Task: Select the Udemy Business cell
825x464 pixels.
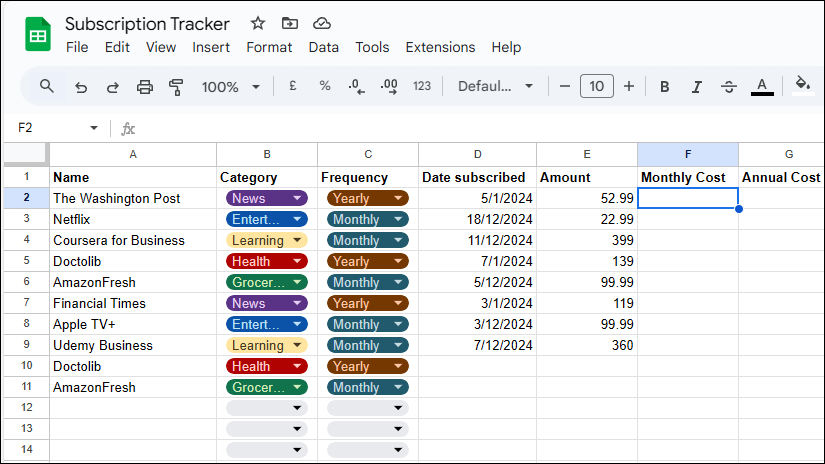Action: pos(133,346)
